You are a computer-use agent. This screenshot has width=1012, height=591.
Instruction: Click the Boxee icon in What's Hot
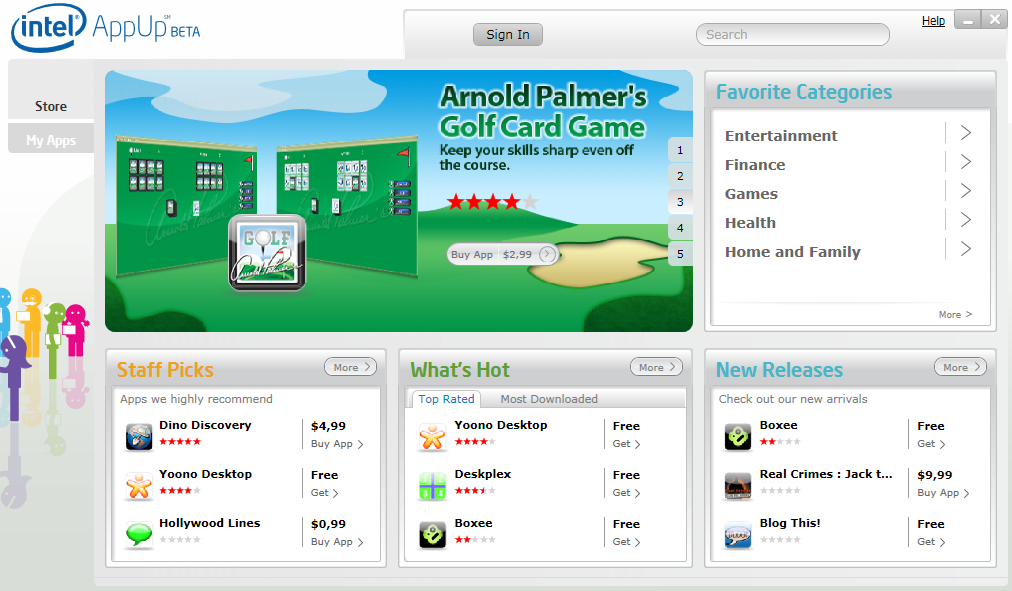pyautogui.click(x=432, y=534)
